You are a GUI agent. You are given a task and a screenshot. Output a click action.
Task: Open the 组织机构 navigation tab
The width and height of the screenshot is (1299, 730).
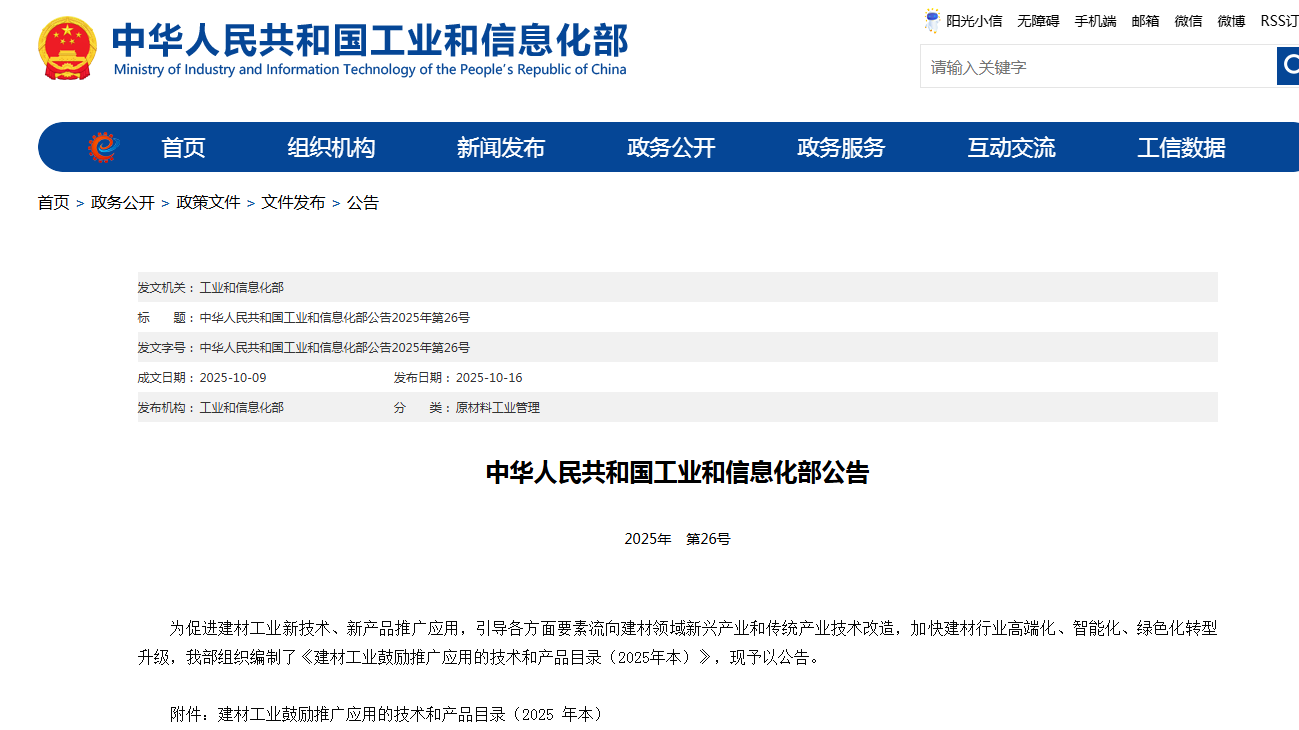click(331, 148)
